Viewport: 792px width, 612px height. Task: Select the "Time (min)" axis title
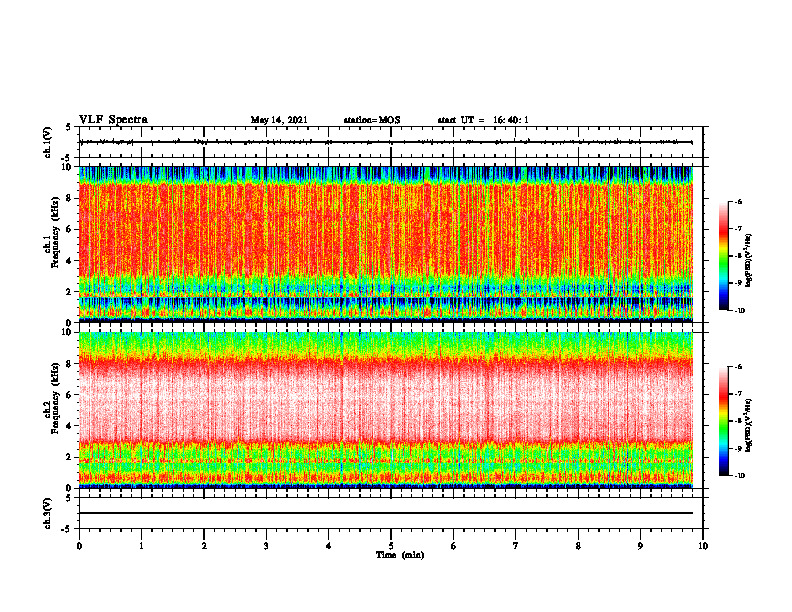[x=400, y=555]
